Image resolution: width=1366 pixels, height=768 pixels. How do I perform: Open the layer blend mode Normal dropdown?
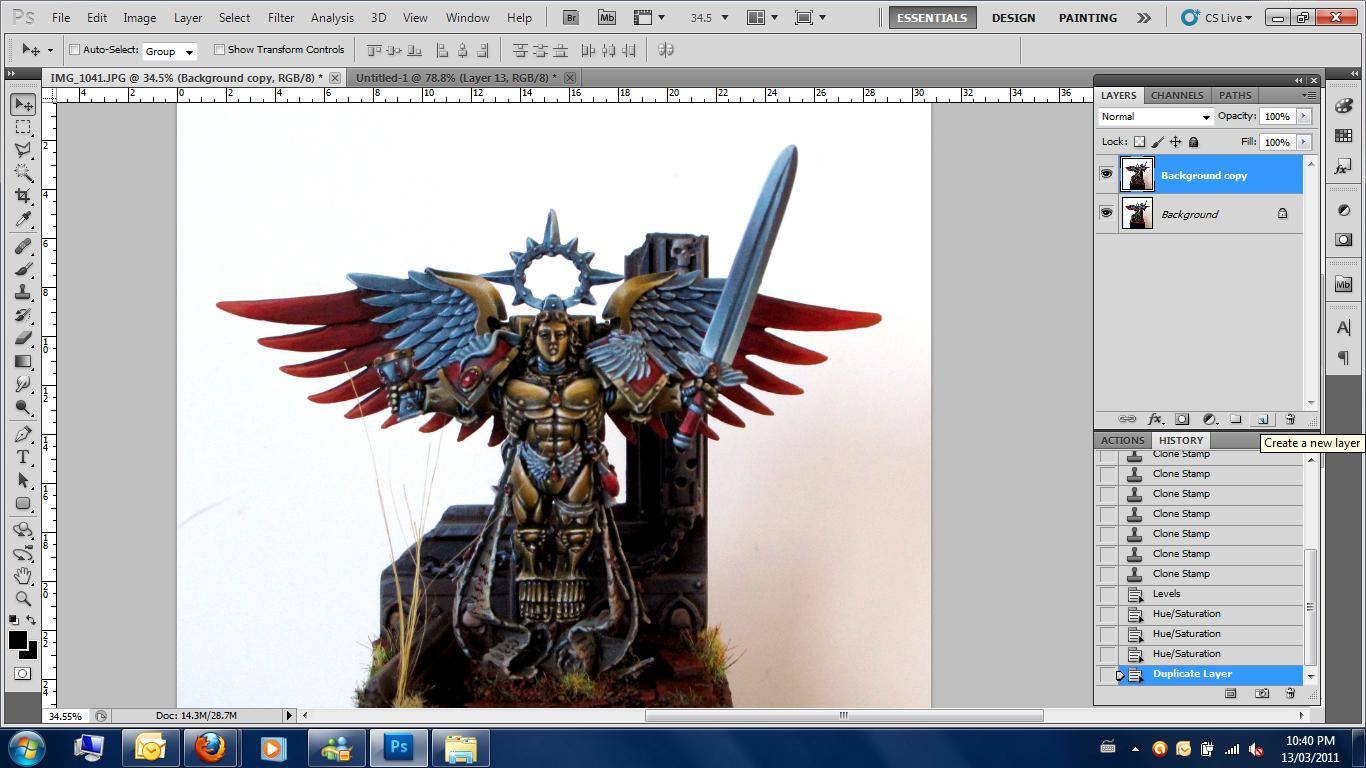[1155, 116]
